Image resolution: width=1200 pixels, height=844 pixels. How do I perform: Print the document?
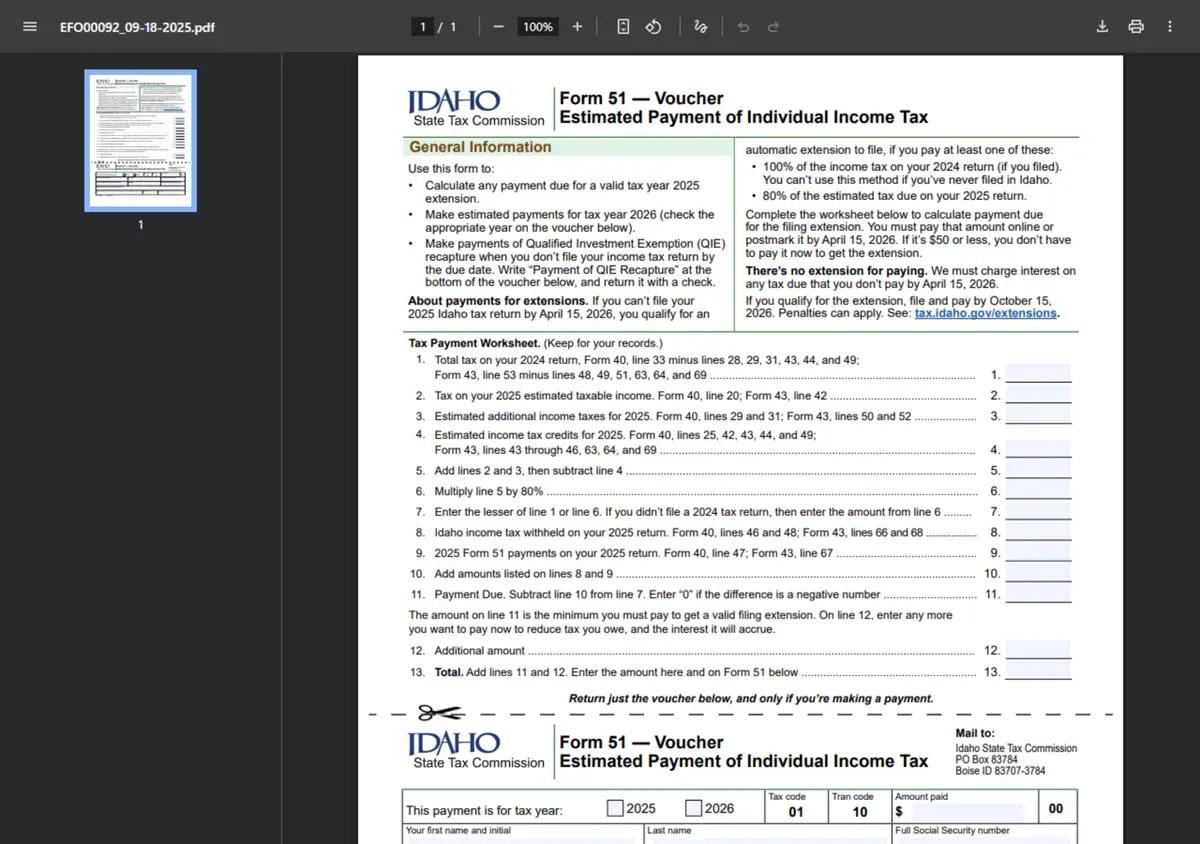point(1136,27)
